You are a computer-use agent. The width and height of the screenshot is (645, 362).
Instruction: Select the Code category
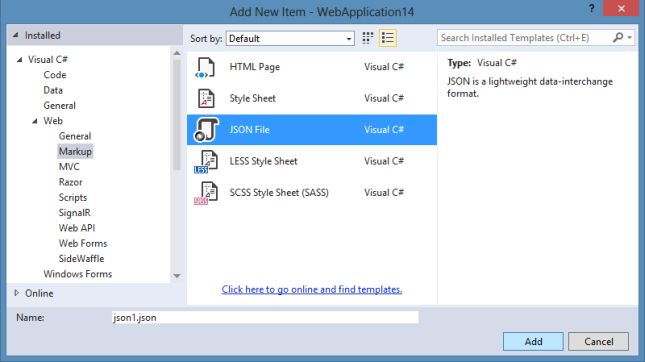(x=55, y=75)
